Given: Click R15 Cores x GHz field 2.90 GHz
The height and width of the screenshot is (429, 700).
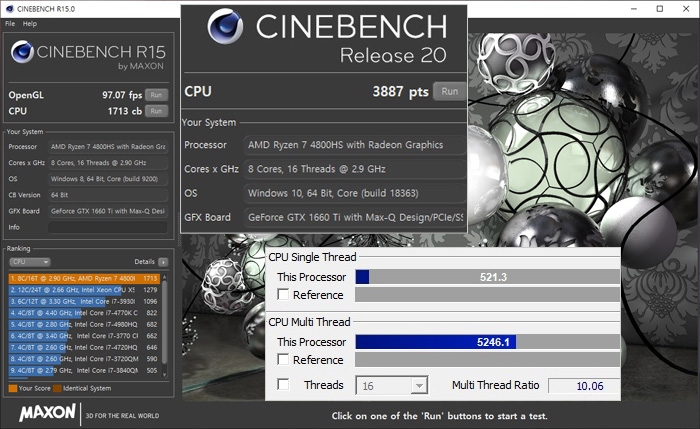Looking at the screenshot, I should (108, 163).
